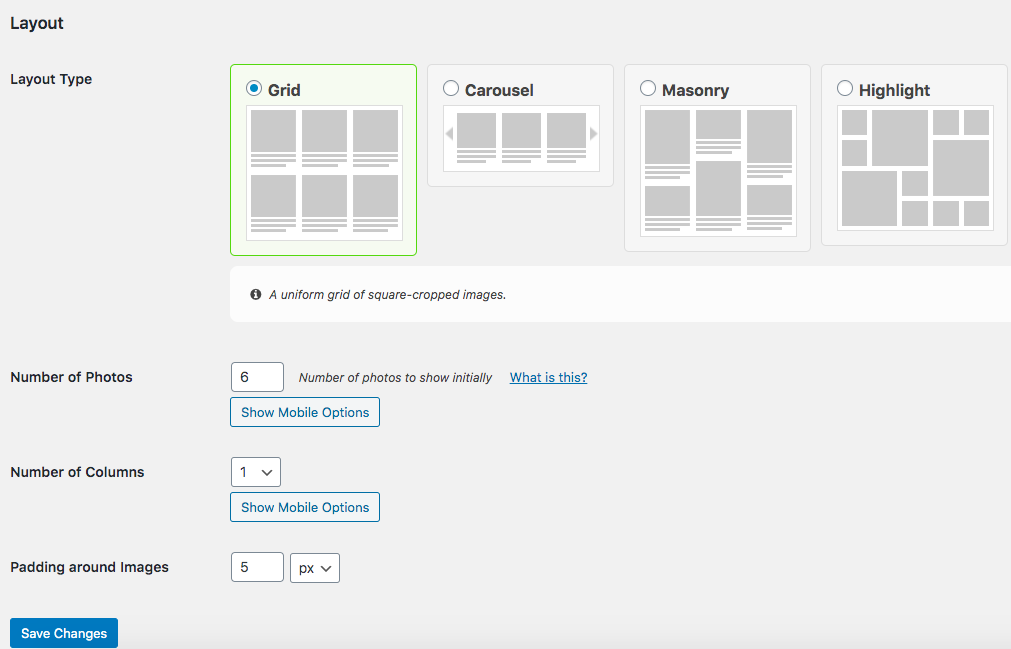
Task: Focus the Number of Photos input field
Action: (257, 377)
